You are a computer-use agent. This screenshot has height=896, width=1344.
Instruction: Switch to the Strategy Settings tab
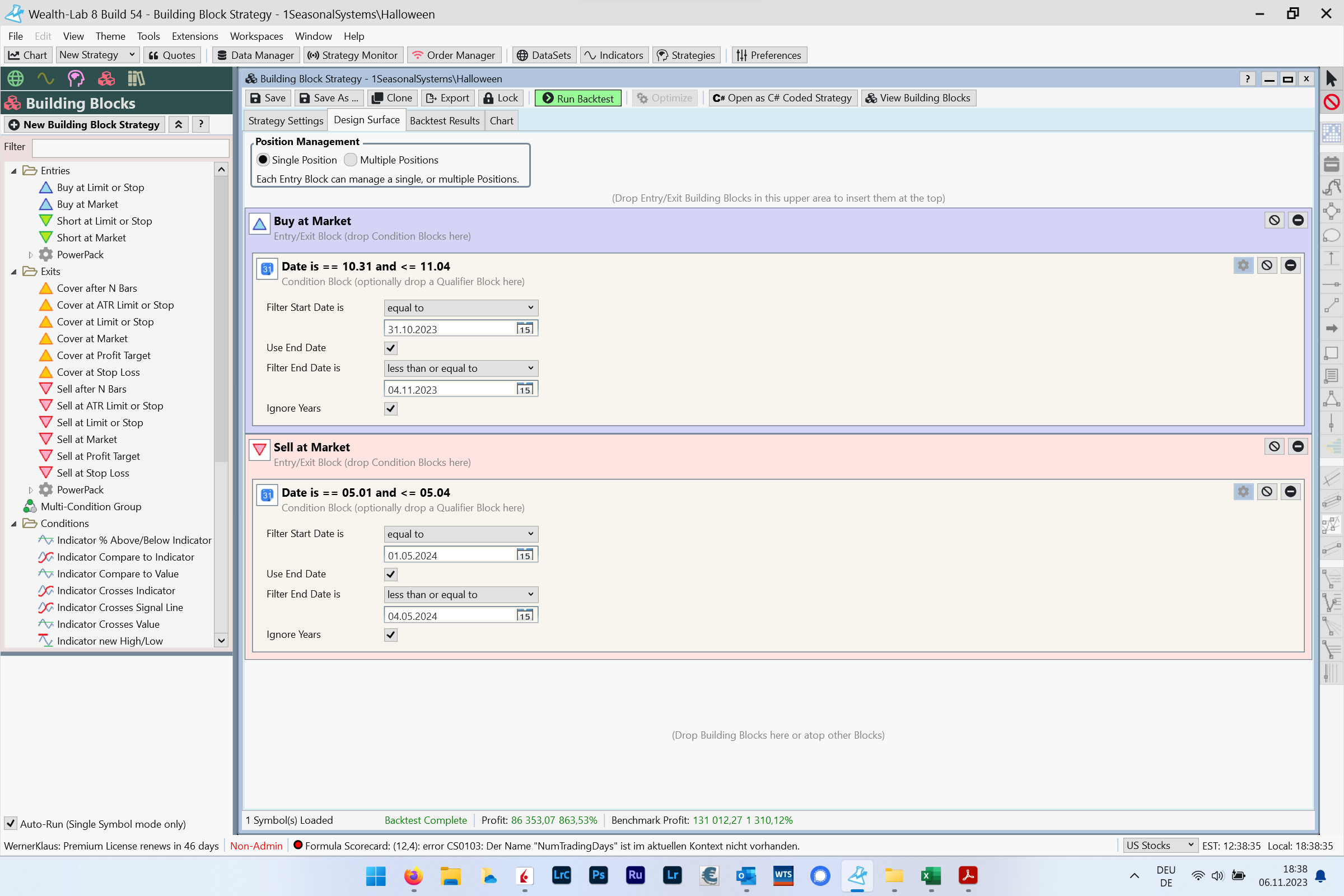(286, 120)
